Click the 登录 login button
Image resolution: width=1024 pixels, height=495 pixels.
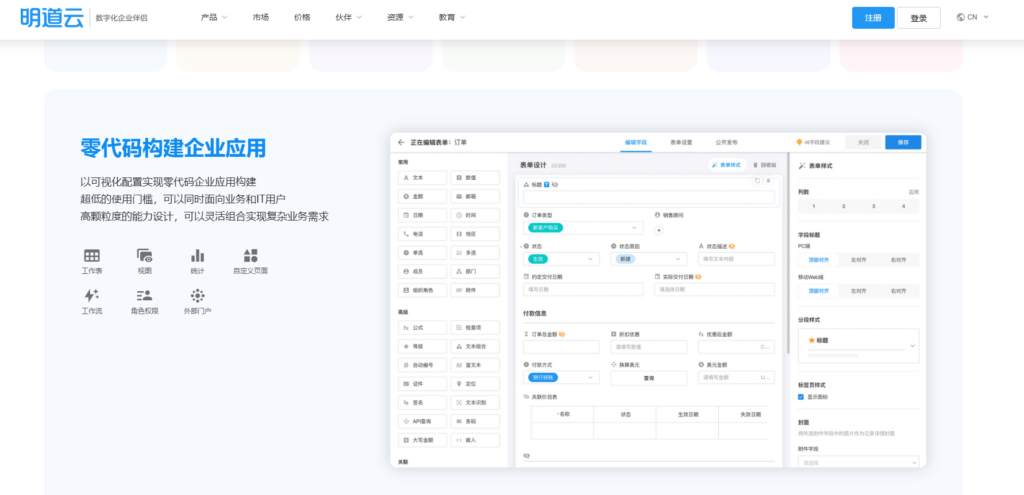[x=919, y=18]
